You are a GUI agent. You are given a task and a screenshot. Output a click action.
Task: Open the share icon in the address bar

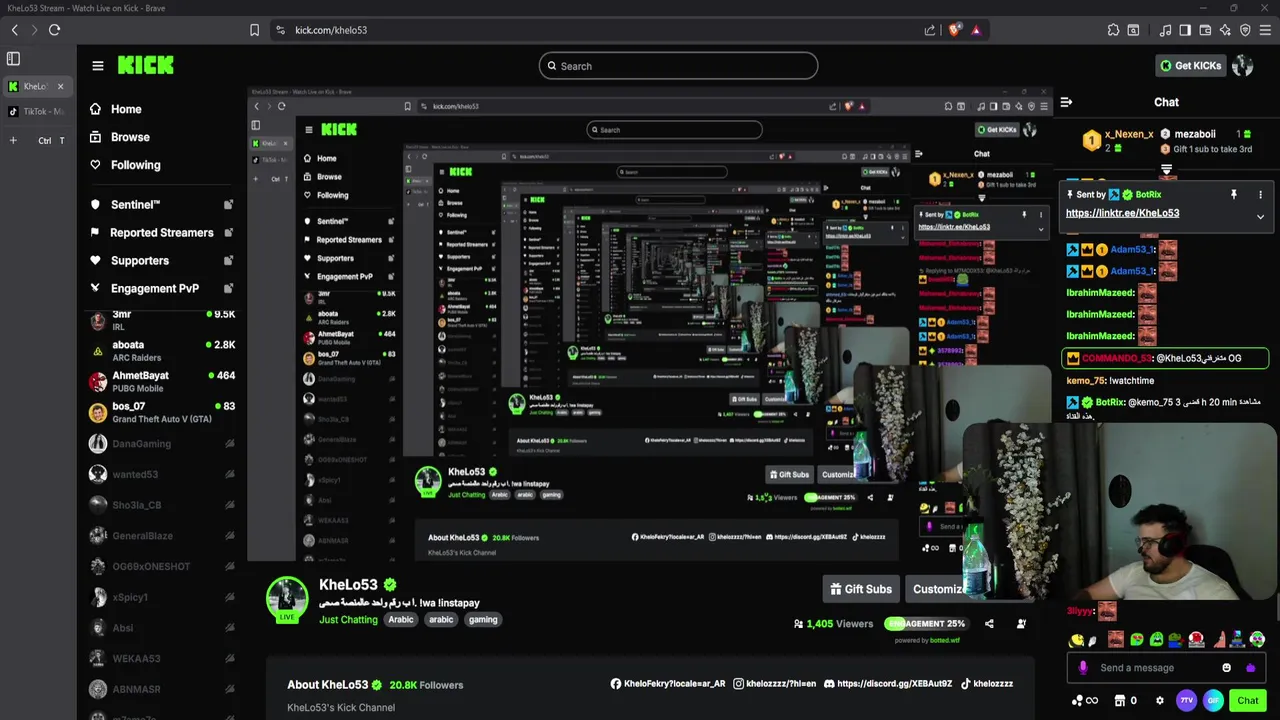coord(930,30)
